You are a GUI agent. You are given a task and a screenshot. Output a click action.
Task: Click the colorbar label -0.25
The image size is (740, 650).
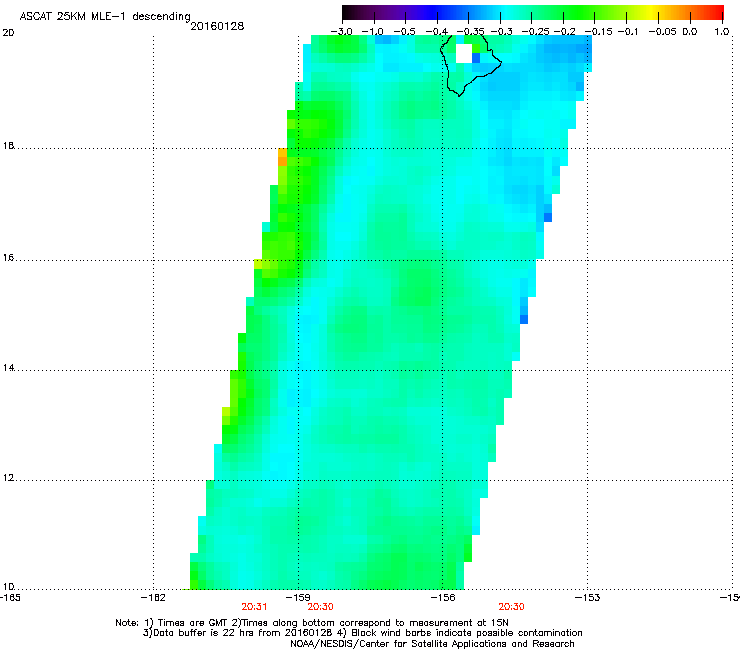pyautogui.click(x=535, y=32)
